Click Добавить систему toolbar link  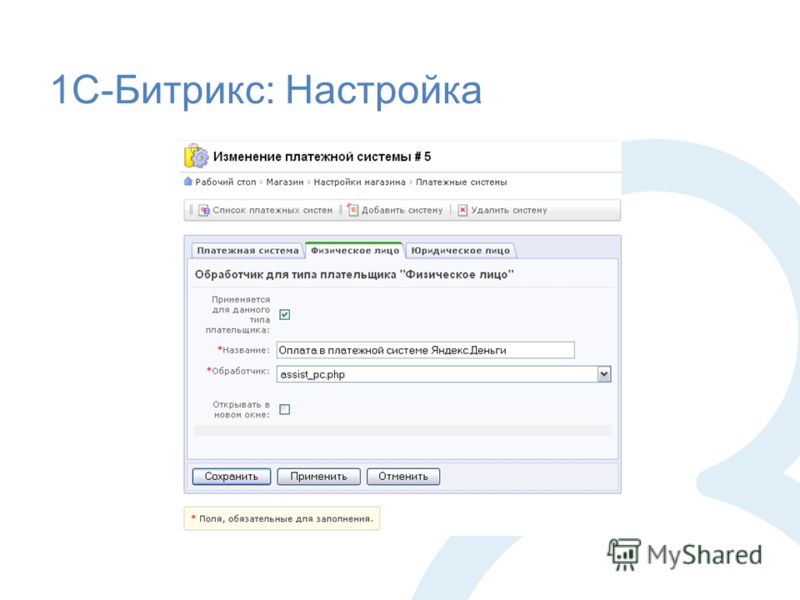(402, 210)
